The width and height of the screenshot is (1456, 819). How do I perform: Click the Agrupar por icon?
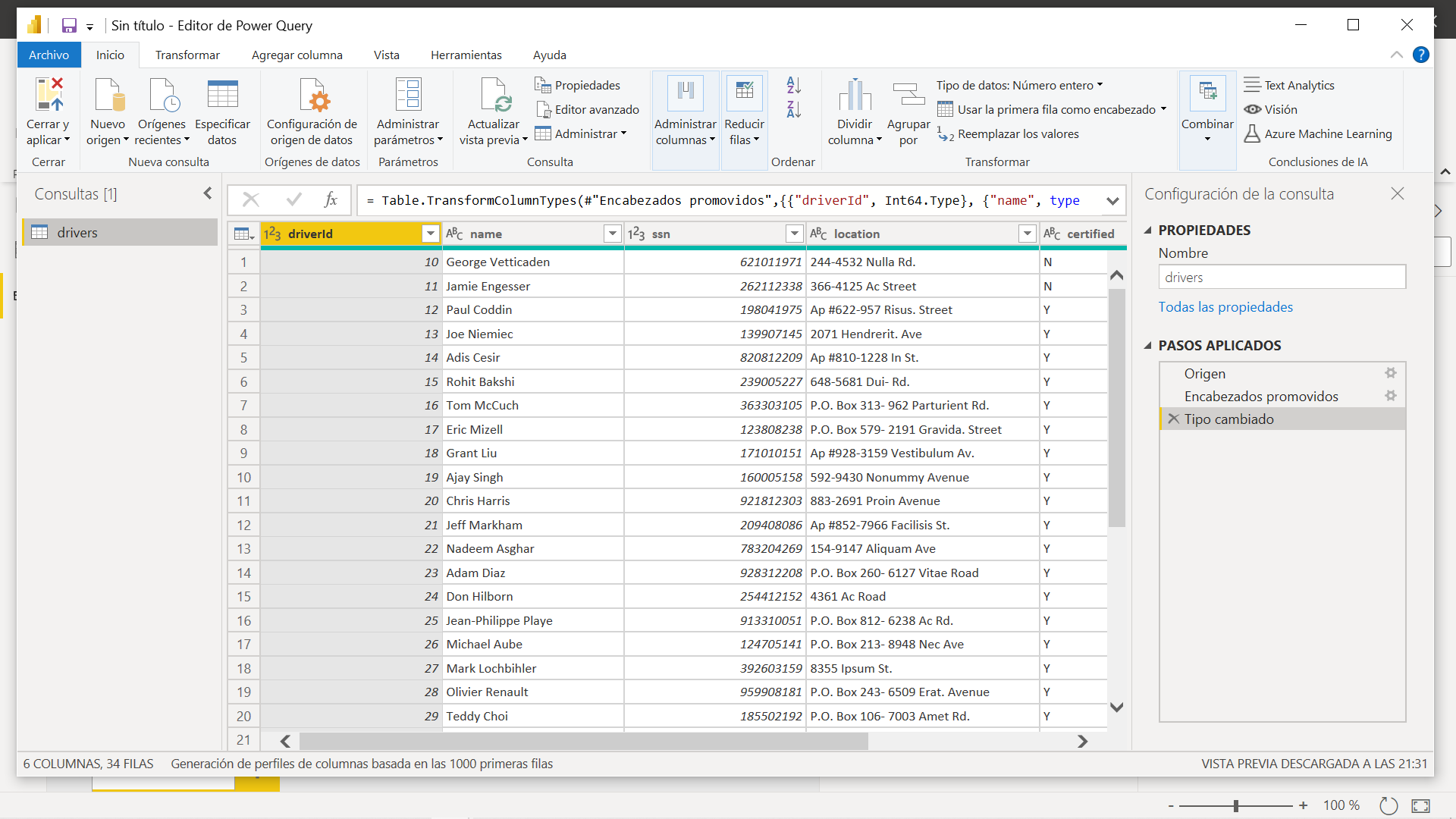(908, 95)
